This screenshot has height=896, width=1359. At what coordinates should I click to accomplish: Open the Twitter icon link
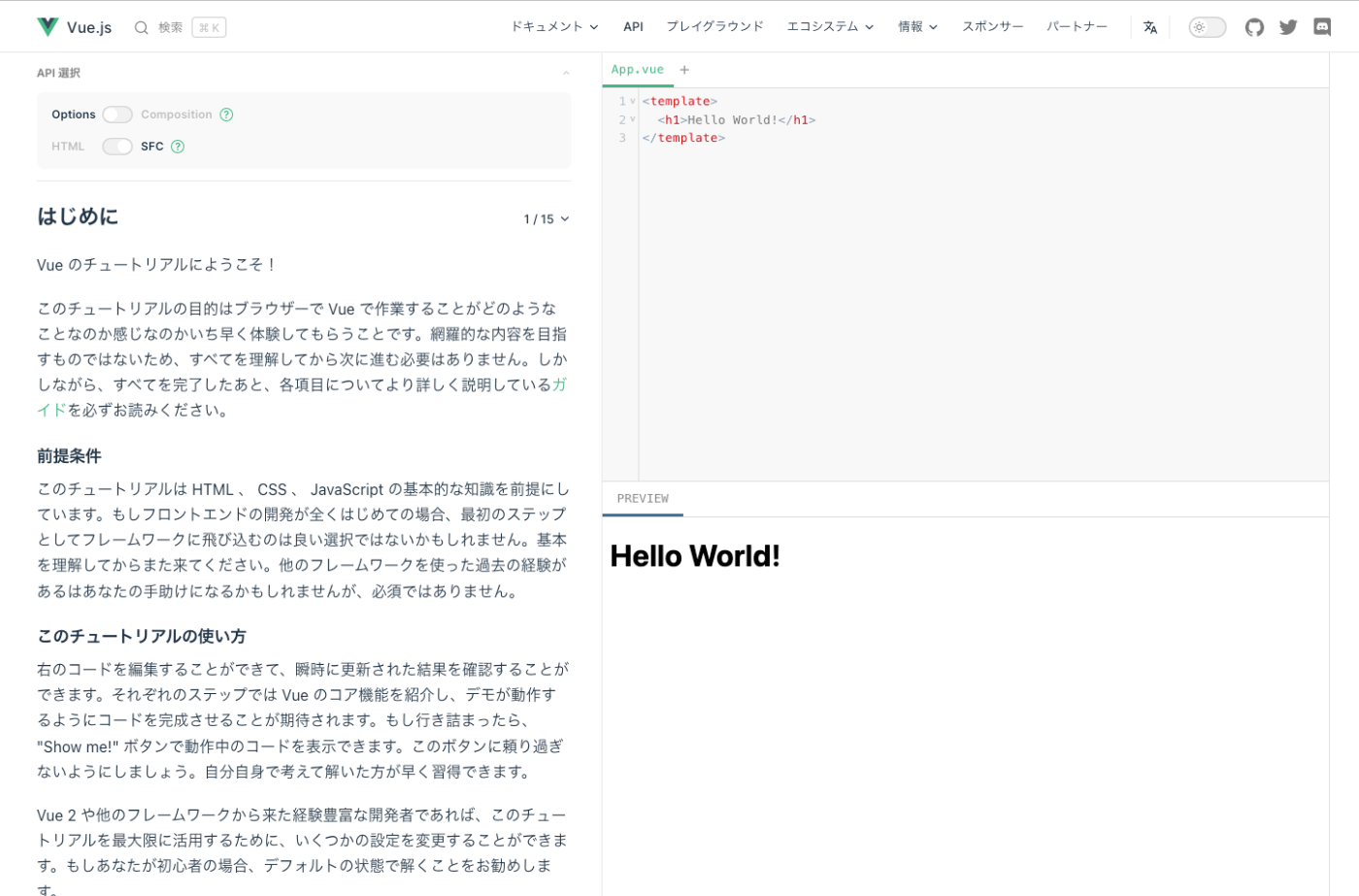[1288, 27]
